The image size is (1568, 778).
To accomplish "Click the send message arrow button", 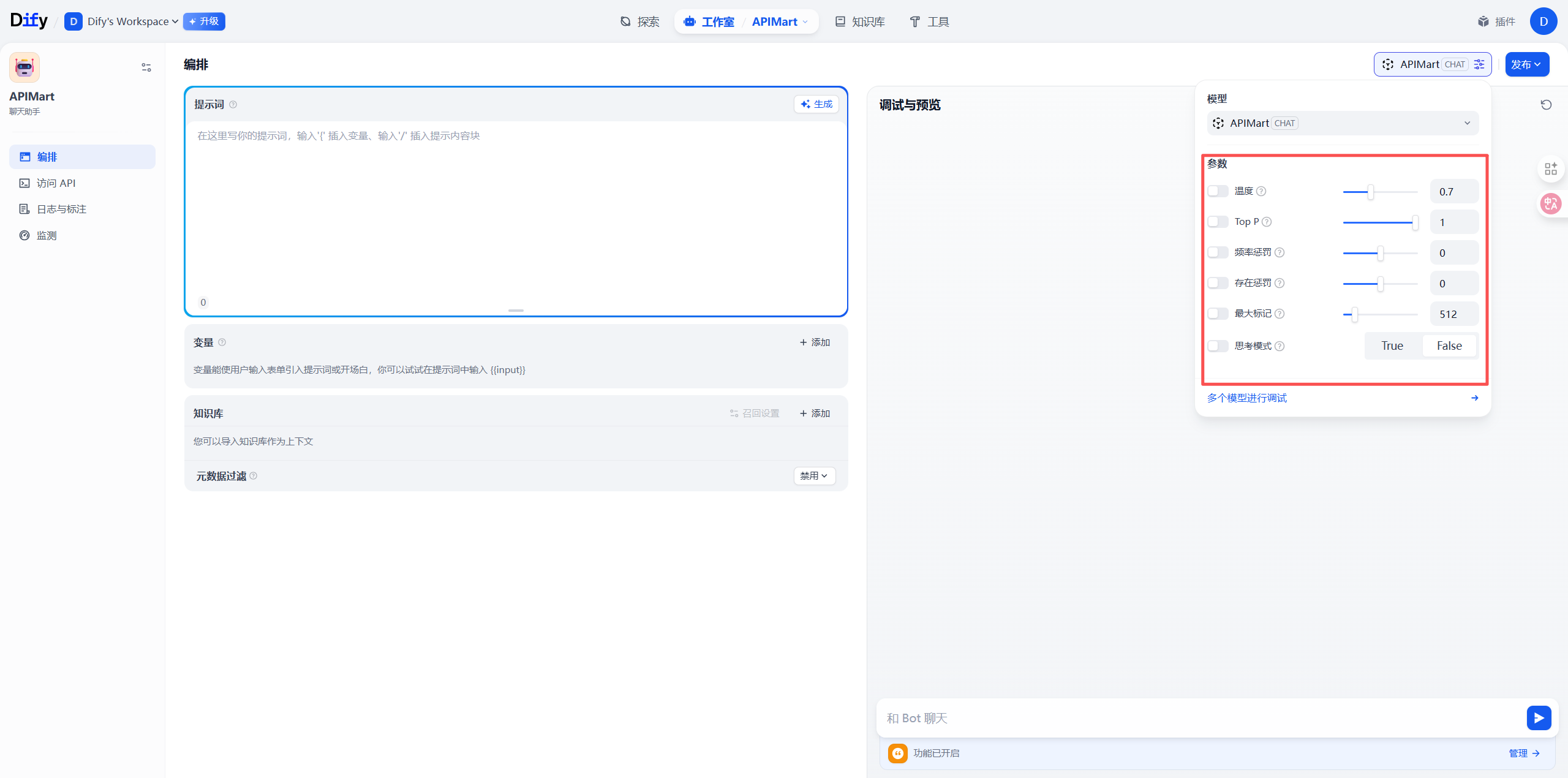I will (1538, 718).
